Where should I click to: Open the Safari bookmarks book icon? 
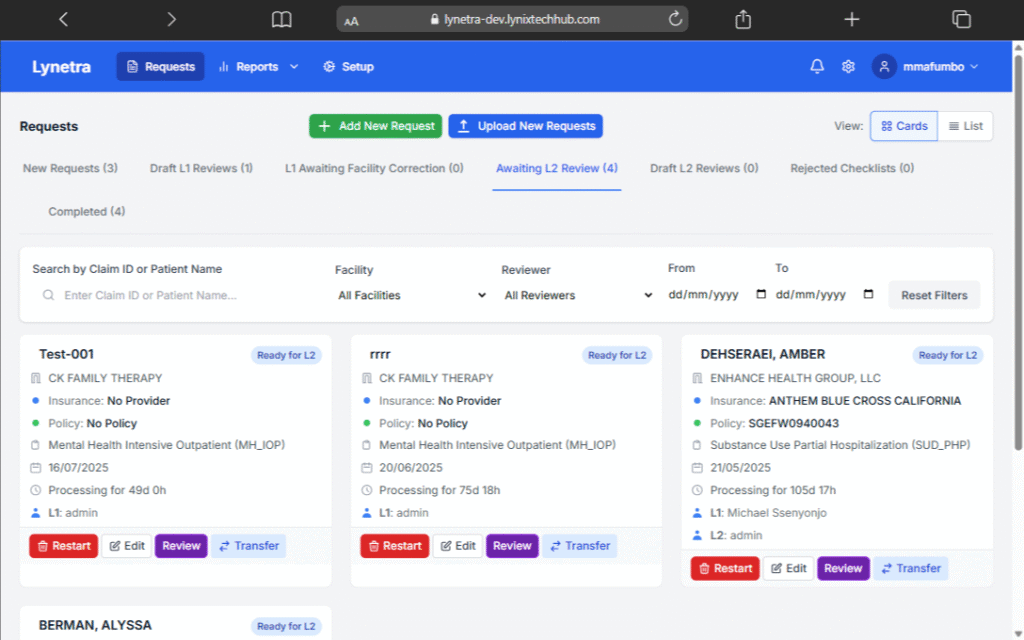[x=282, y=19]
